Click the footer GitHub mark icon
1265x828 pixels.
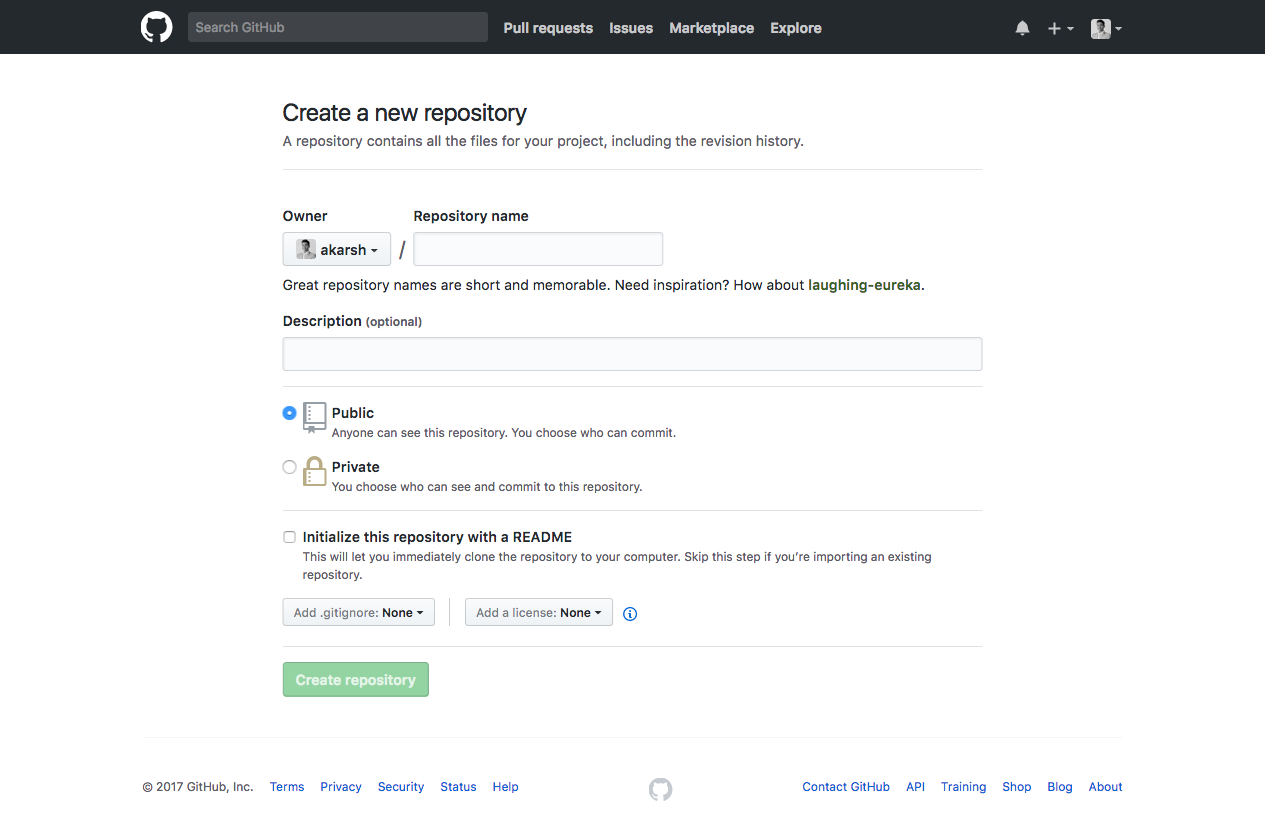tap(660, 789)
